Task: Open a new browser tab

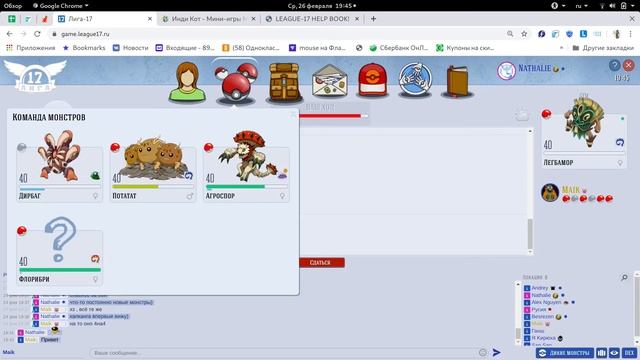Action: pos(373,19)
